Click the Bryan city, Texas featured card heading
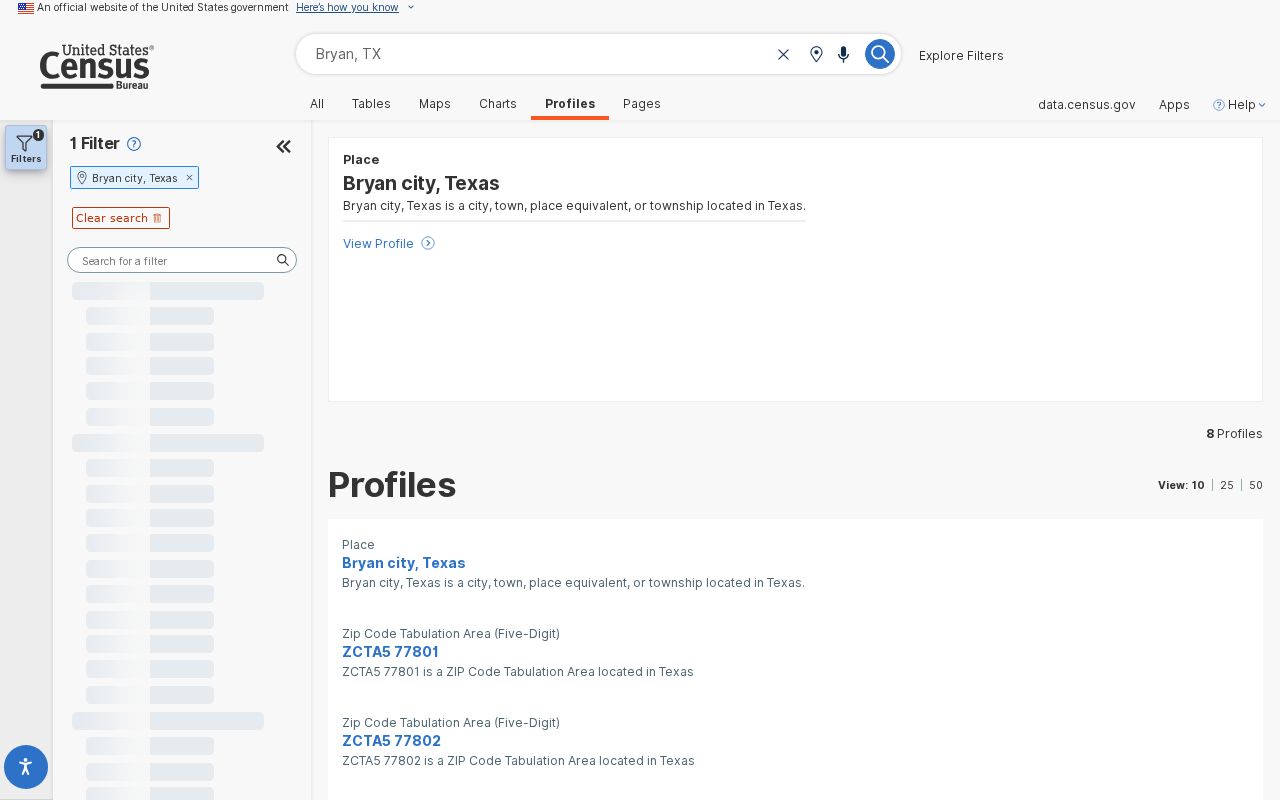Screen dimensions: 1280x800 pos(421,183)
